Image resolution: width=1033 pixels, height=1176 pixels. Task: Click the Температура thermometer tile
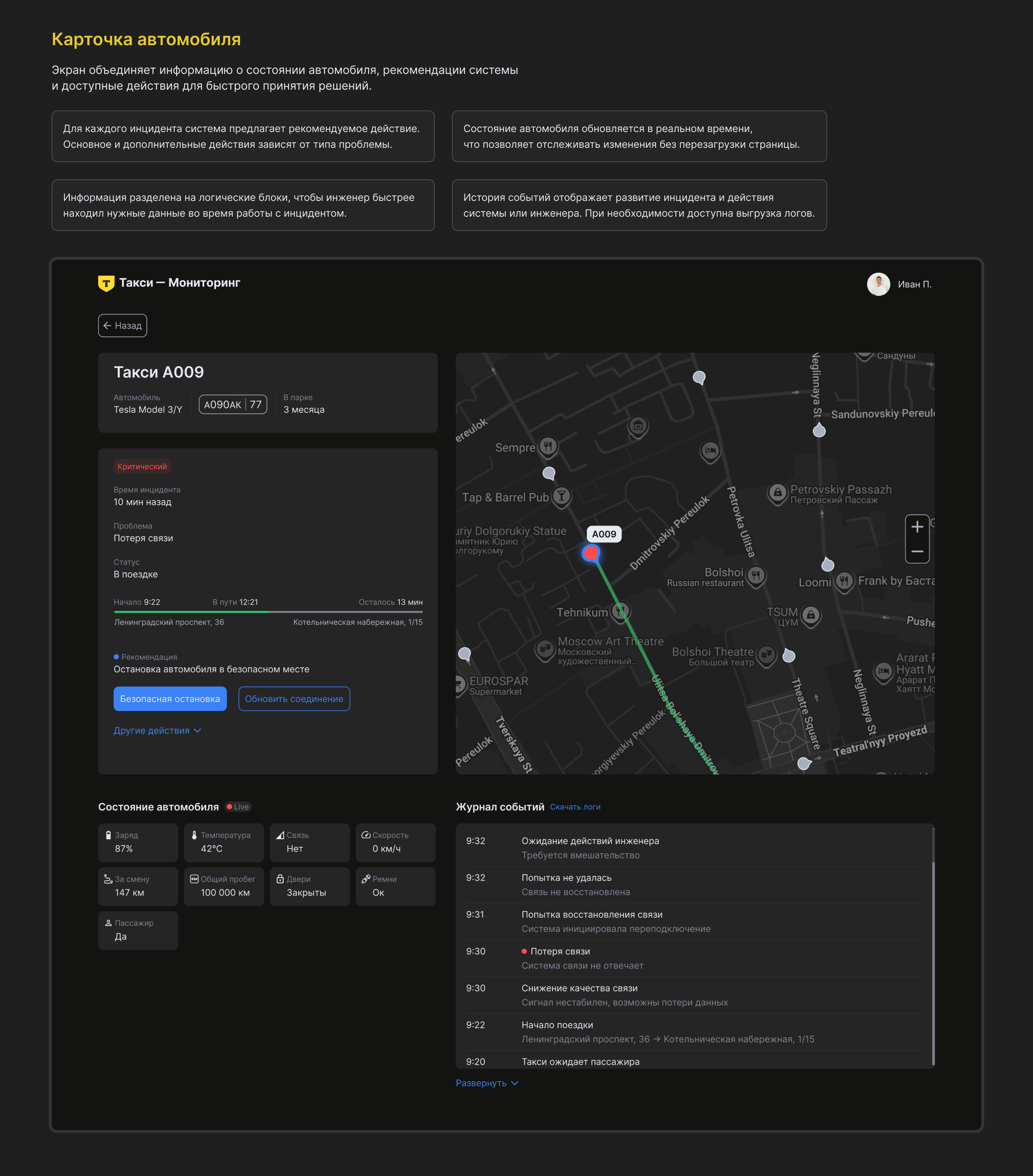(224, 842)
